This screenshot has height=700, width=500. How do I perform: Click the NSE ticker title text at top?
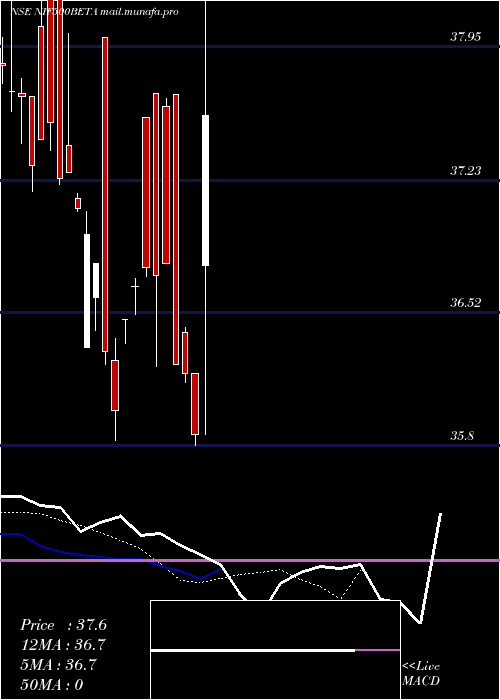click(x=94, y=12)
